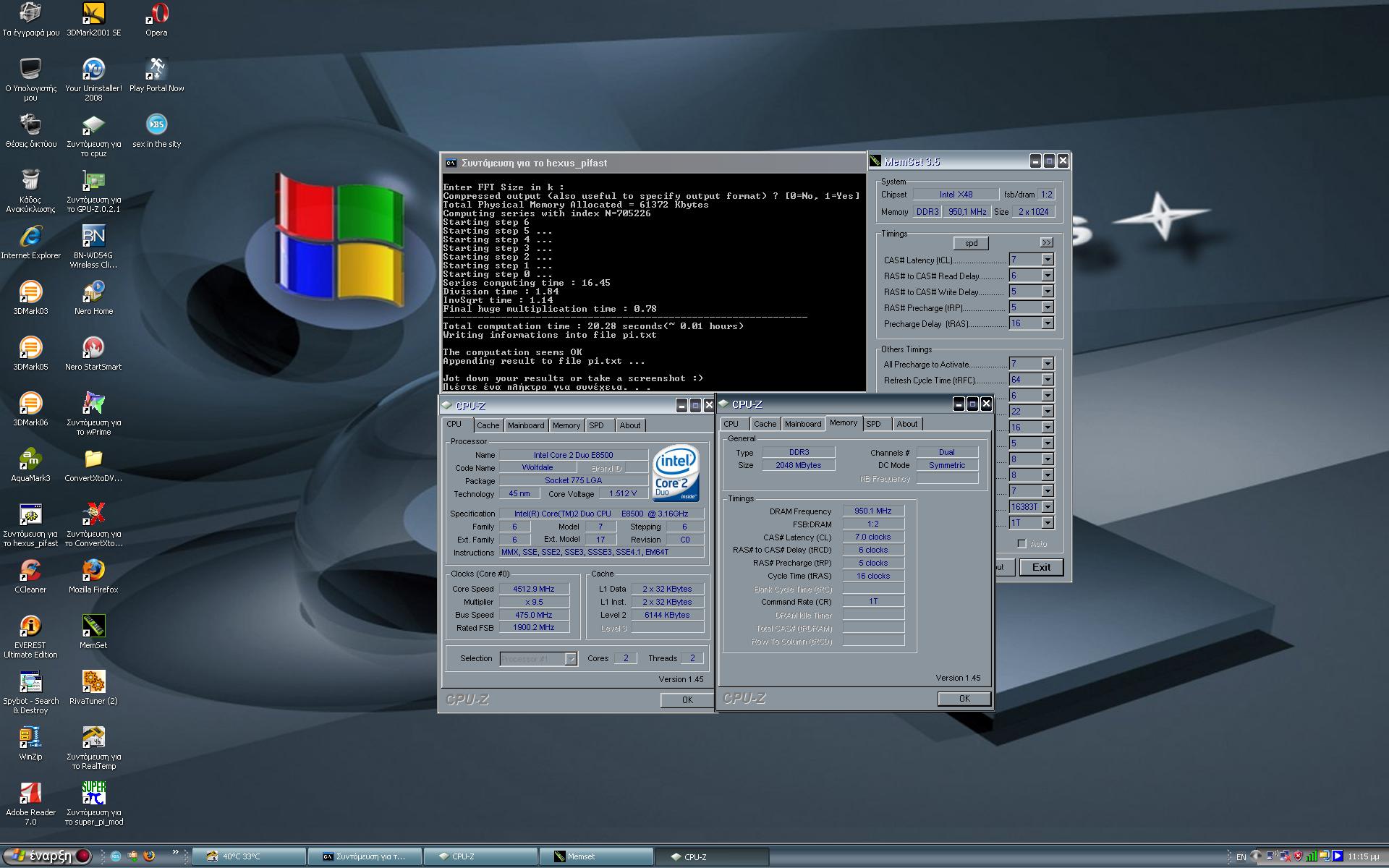1389x868 pixels.
Task: Click OK in the left CPU-Z window
Action: coord(687,699)
